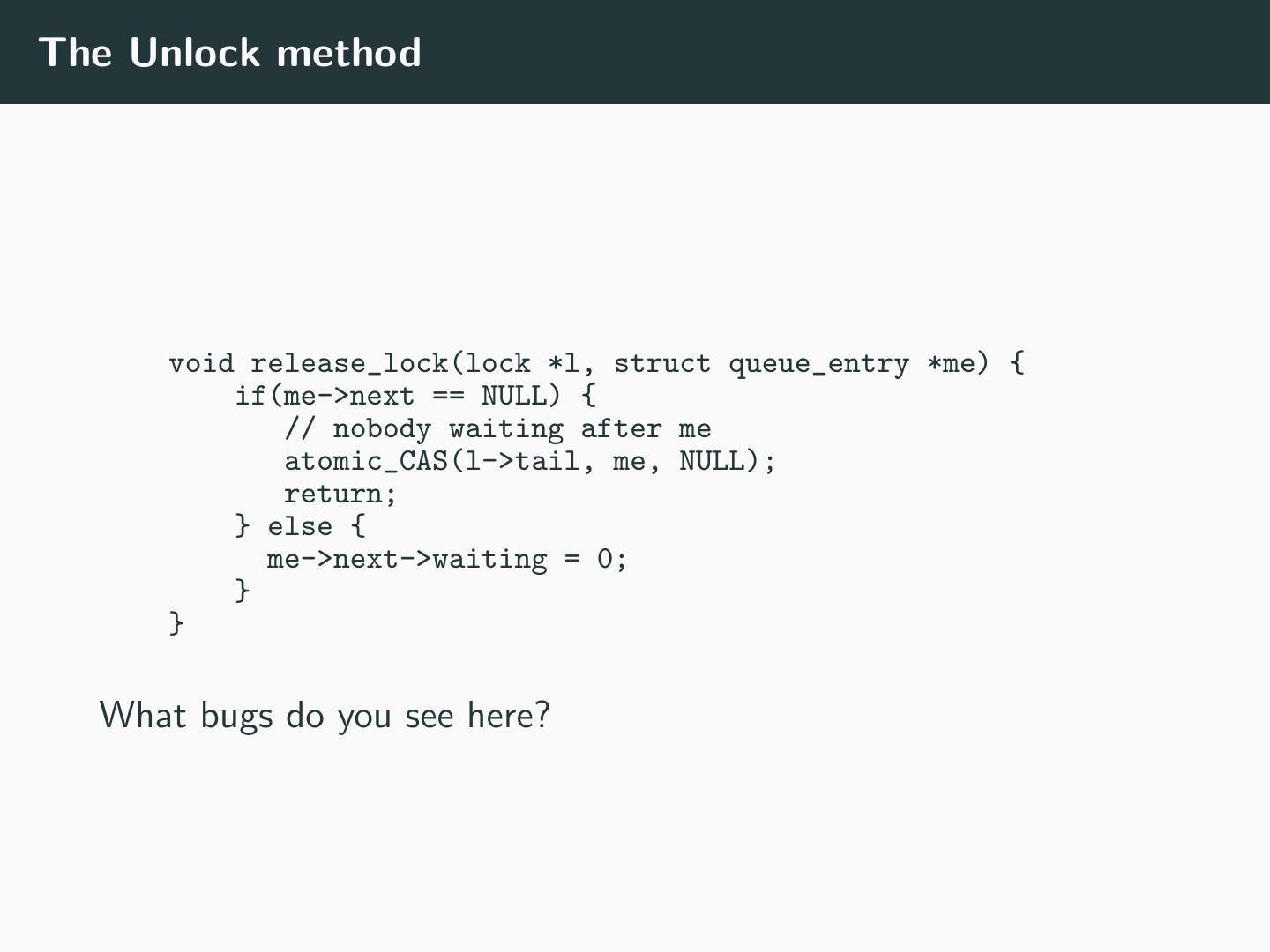Click the "} else {" line

click(300, 526)
